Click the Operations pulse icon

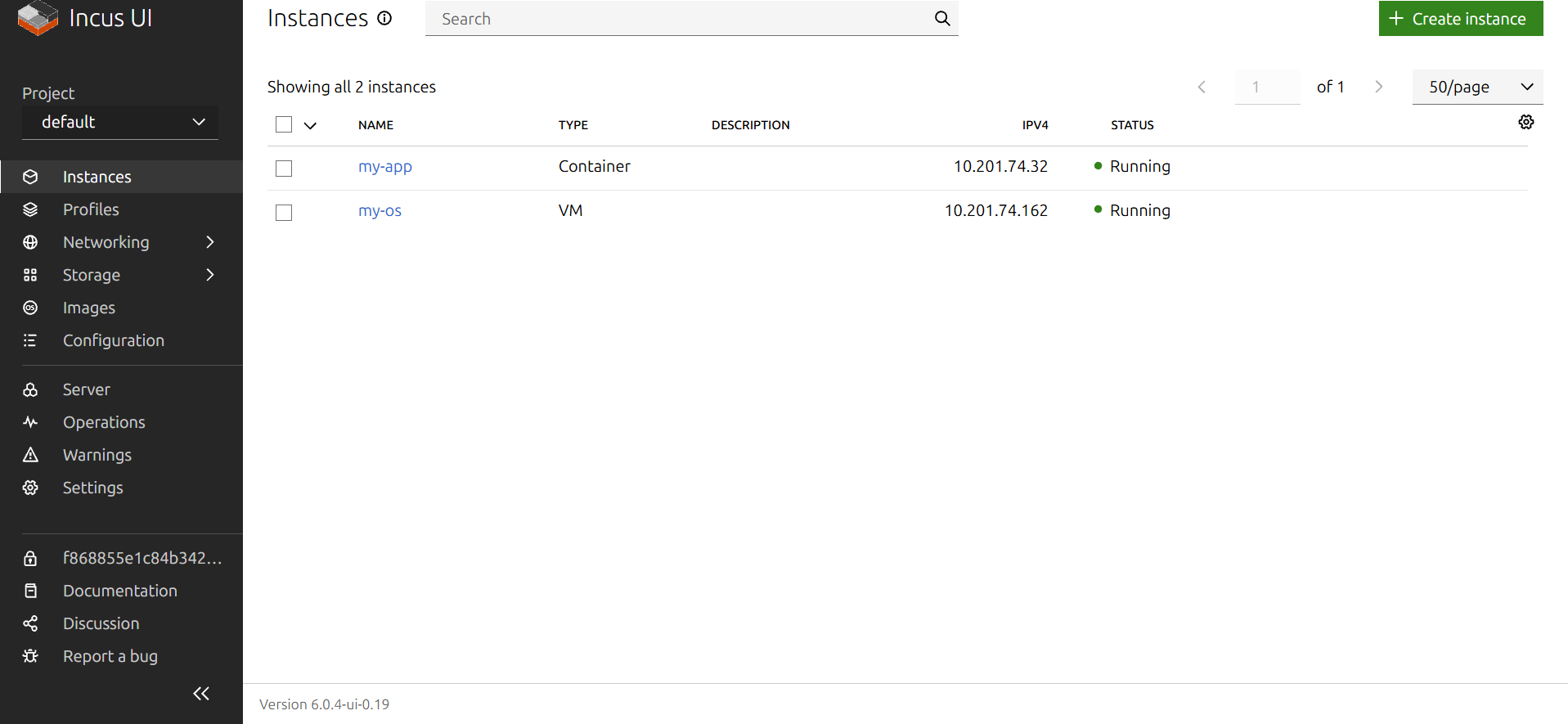30,422
